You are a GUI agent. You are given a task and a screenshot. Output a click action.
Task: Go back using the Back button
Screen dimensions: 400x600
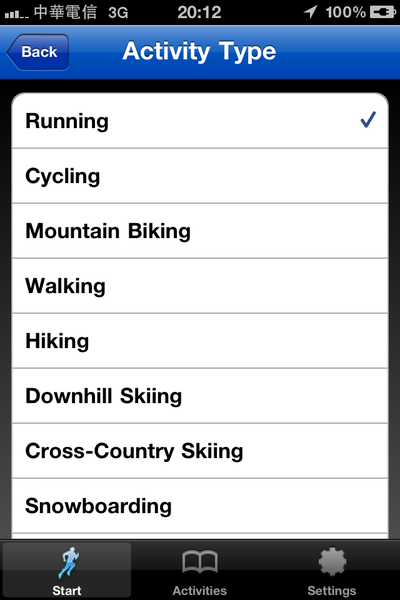38,52
